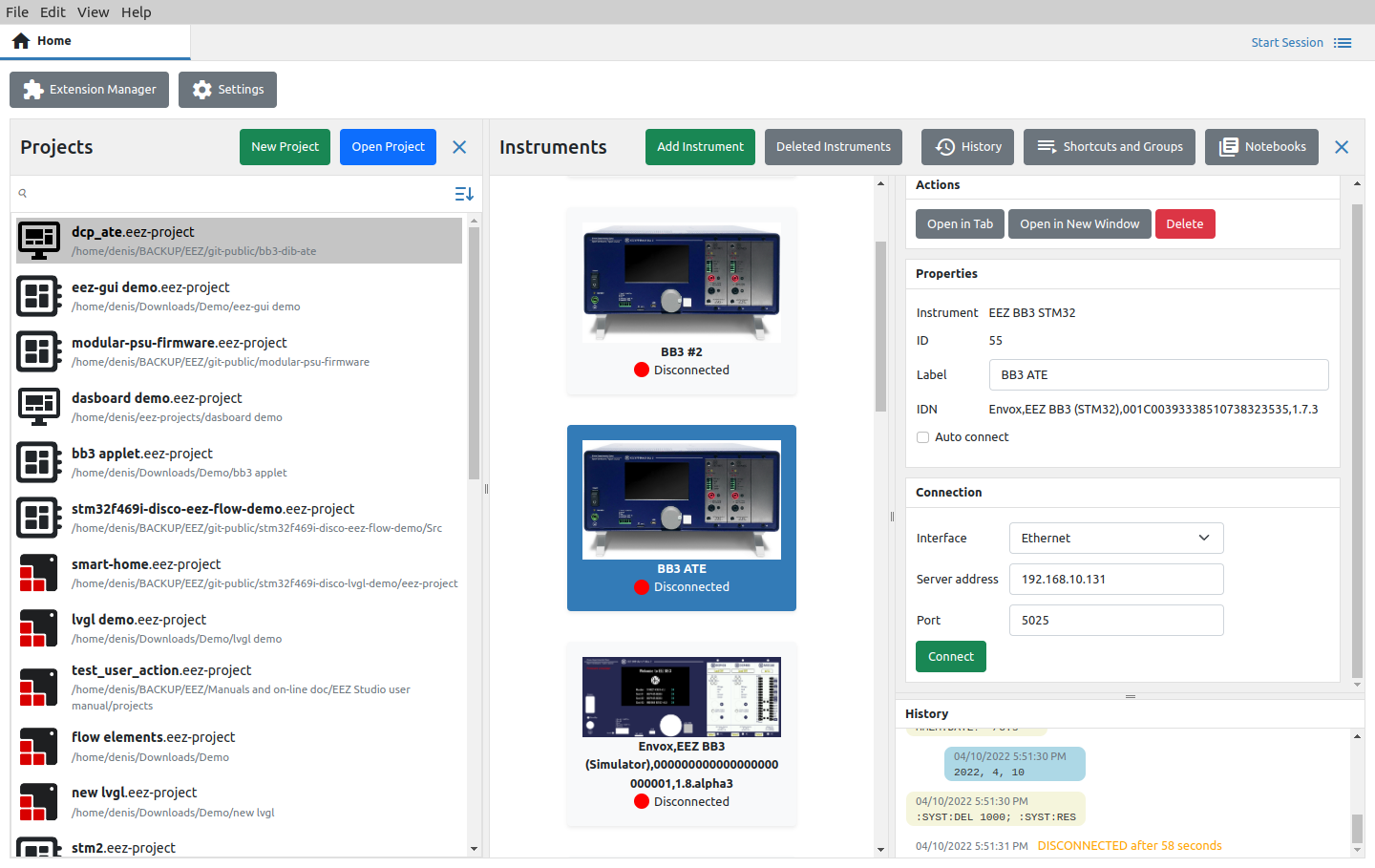Click the test_user_action project icon
The width and height of the screenshot is (1375, 868).
(x=39, y=687)
